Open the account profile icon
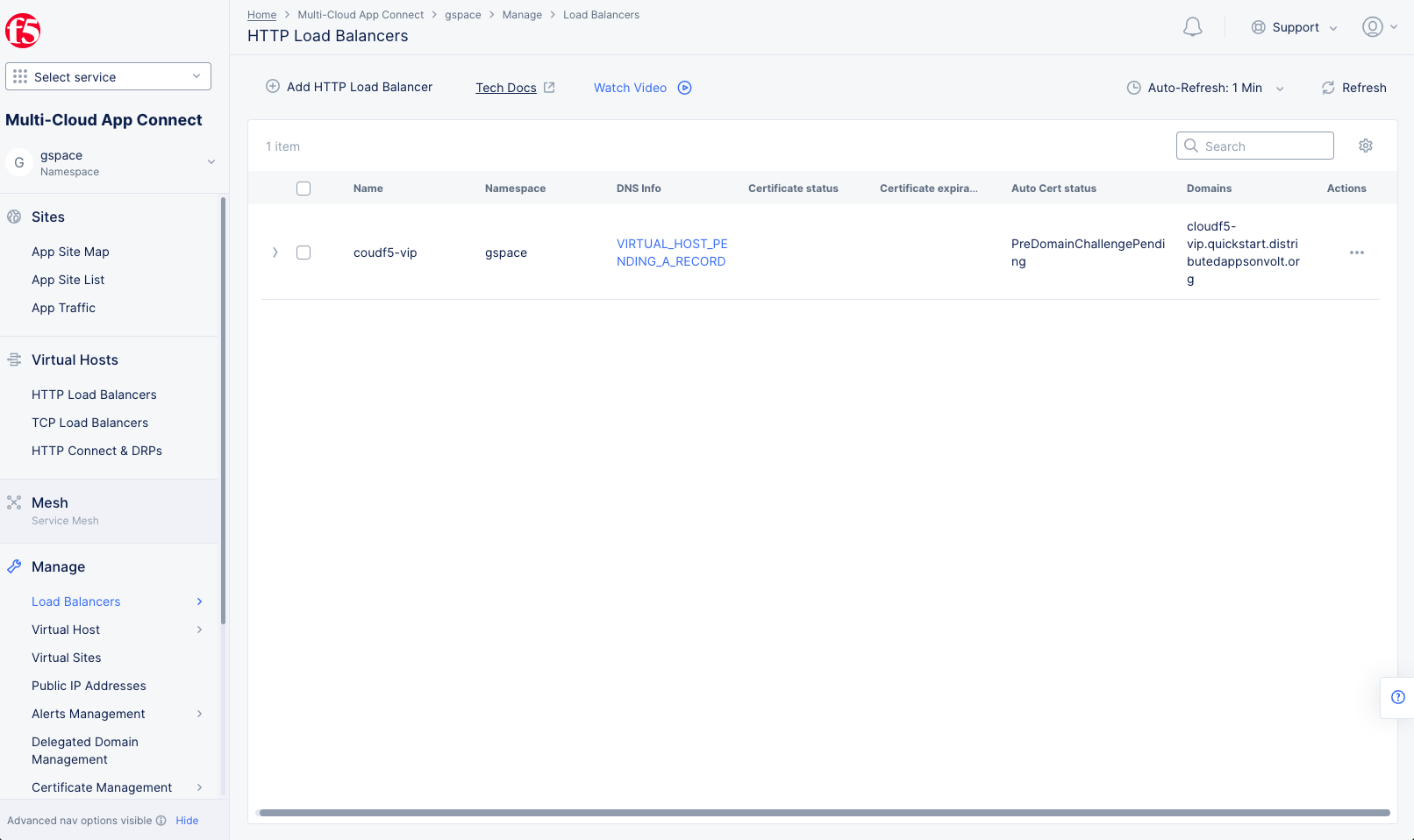1414x840 pixels. [x=1371, y=26]
